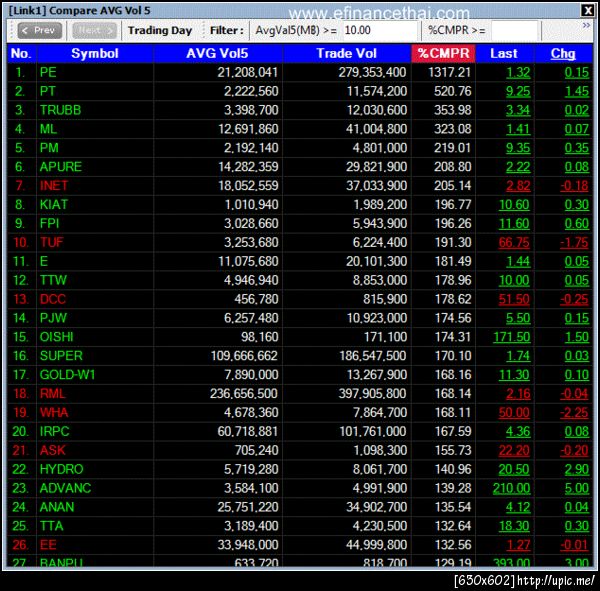Viewport: 600px width, 591px height.
Task: Click last price 9.25 for PT
Action: coord(518,91)
